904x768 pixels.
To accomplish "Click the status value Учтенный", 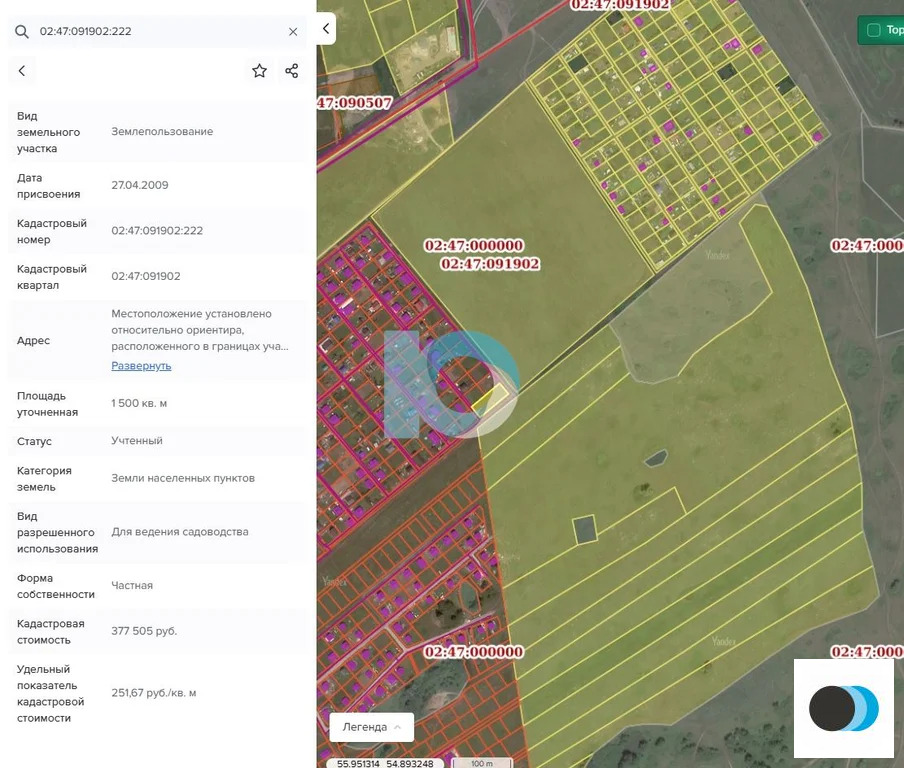I will [x=137, y=441].
